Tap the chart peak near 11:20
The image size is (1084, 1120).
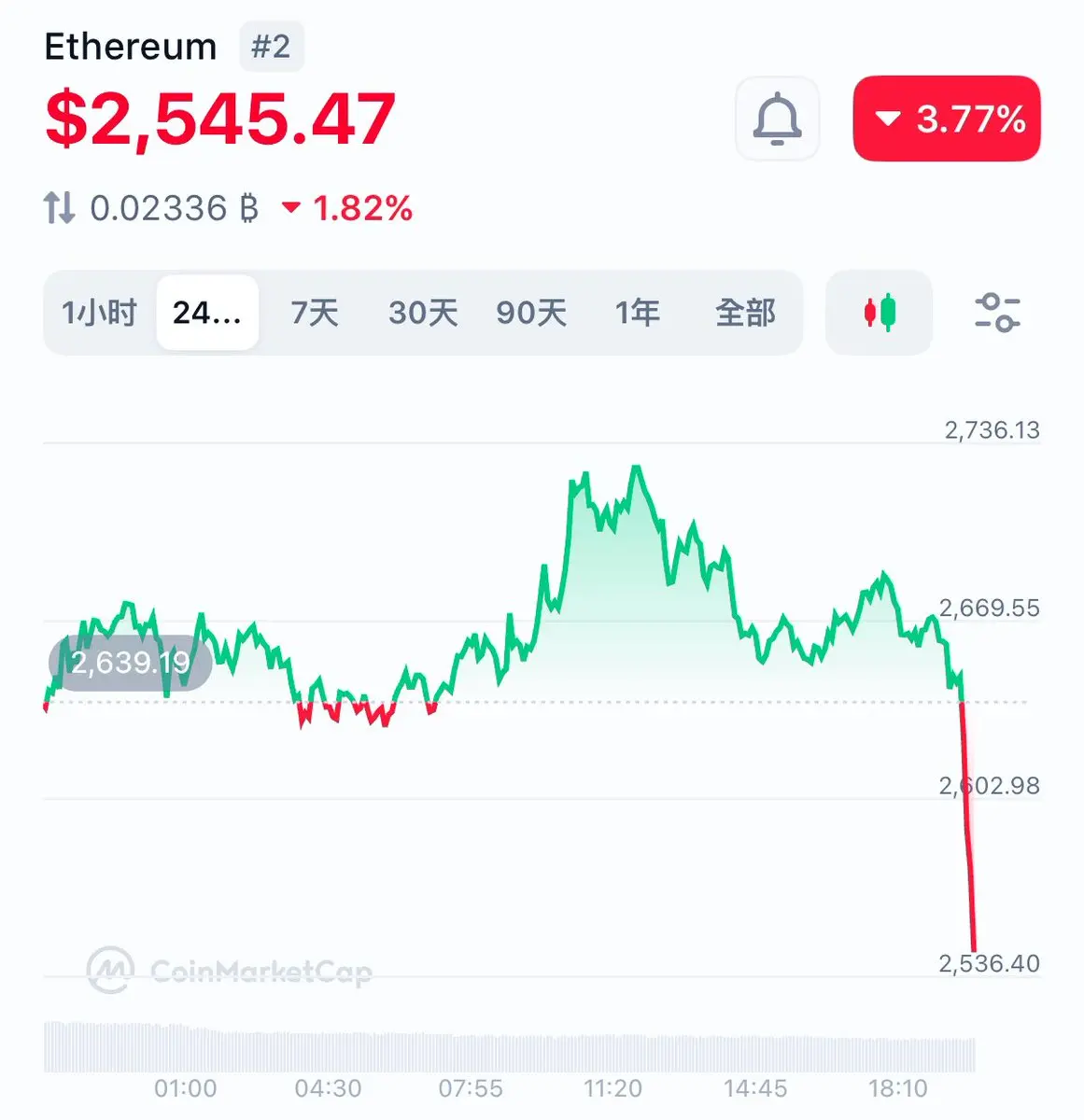click(637, 469)
